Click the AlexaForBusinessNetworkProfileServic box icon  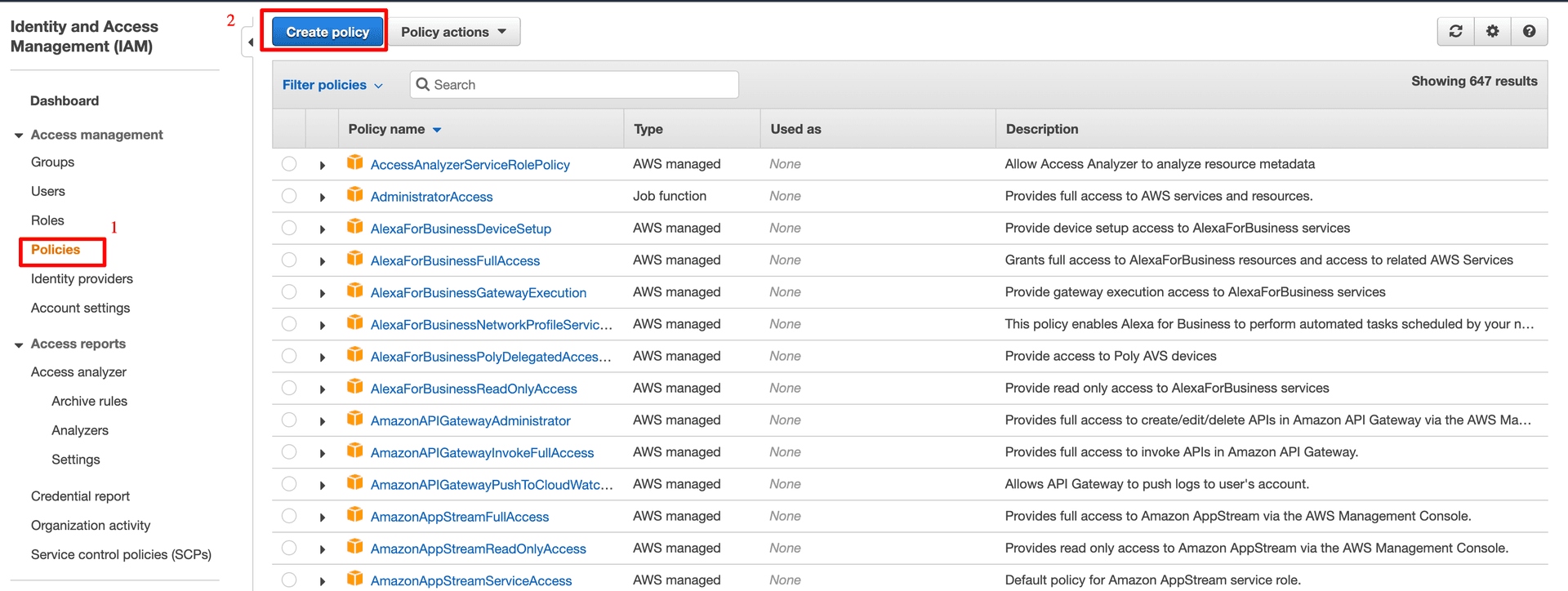tap(354, 322)
